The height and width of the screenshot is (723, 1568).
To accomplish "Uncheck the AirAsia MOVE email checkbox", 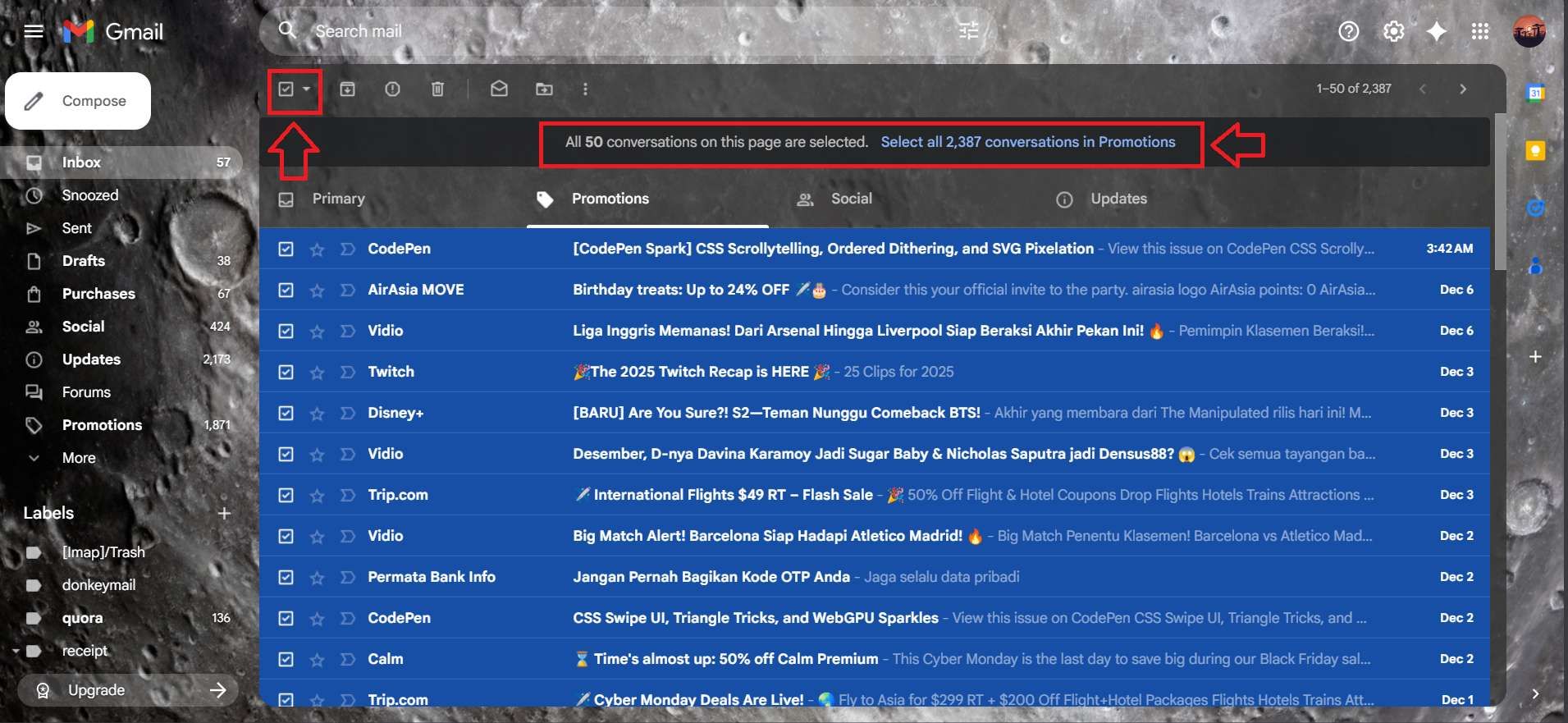I will click(286, 290).
